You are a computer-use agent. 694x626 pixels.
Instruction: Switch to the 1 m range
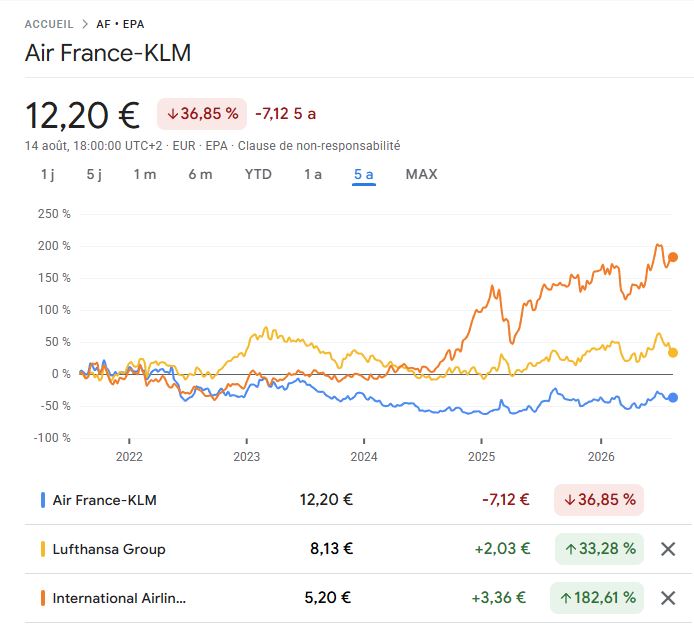(x=145, y=174)
